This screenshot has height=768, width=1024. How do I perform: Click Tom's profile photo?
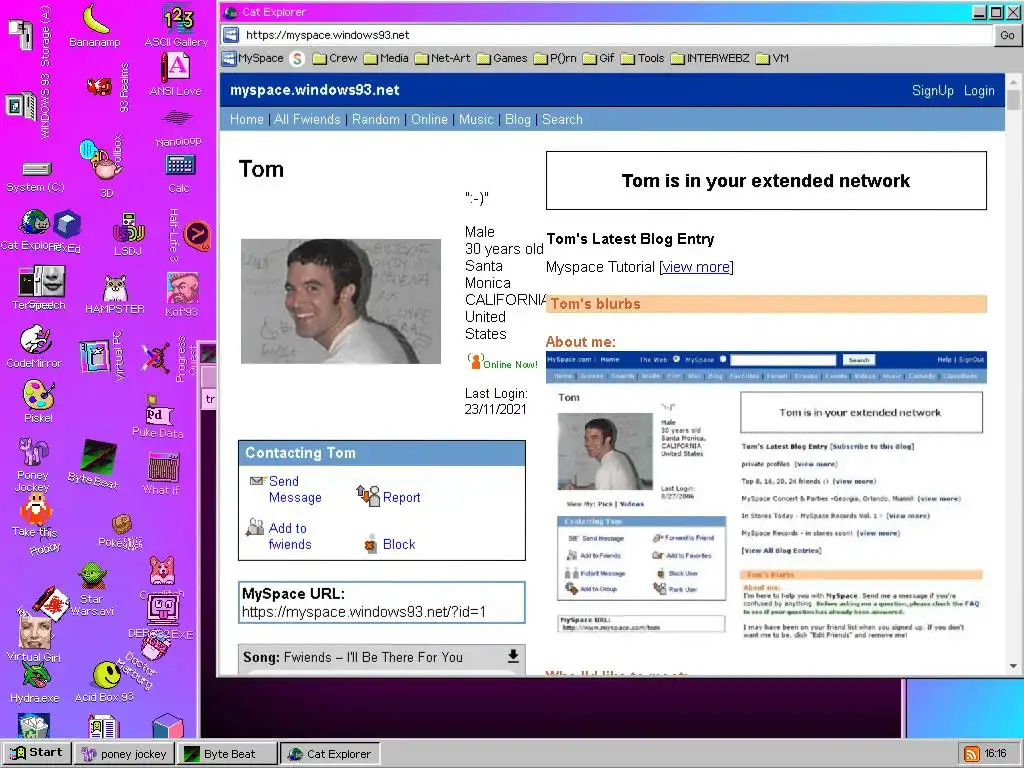tap(341, 301)
